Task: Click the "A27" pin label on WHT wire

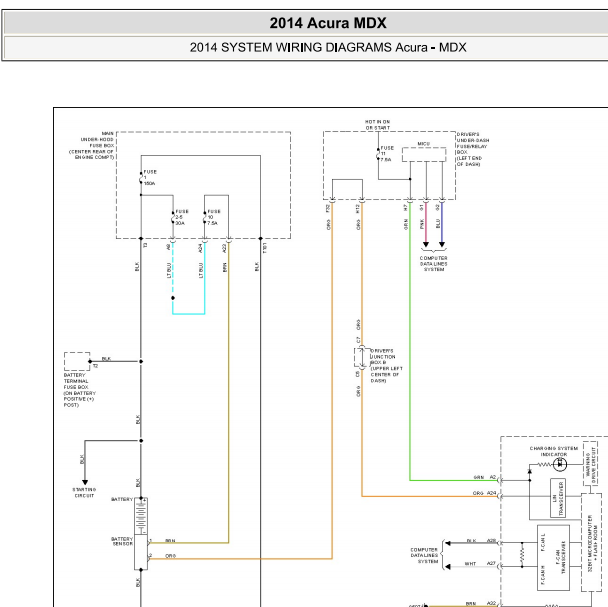Action: 491,563
